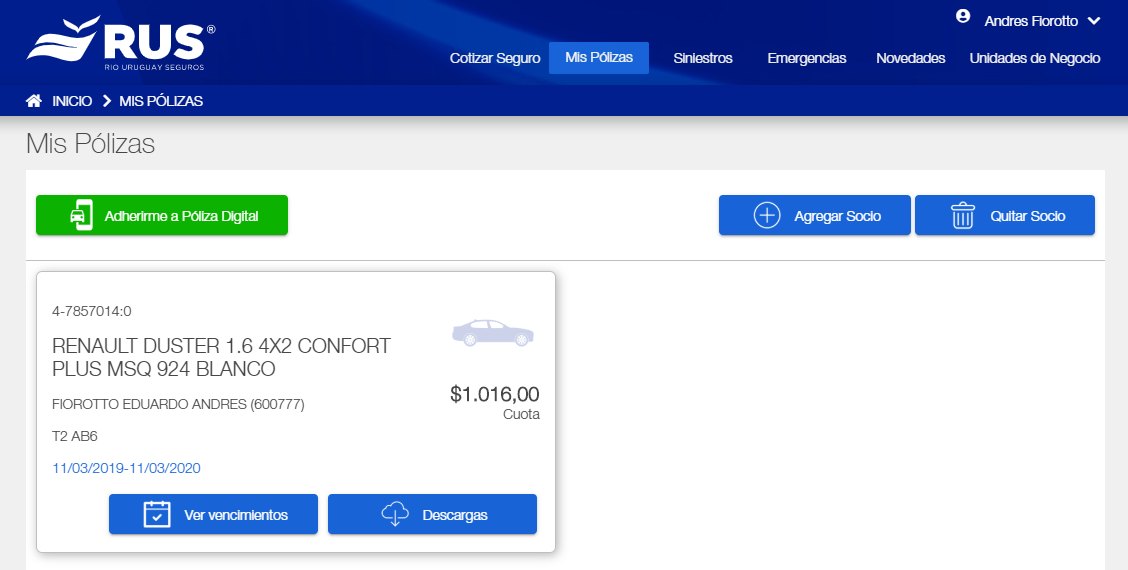Click the user profile avatar icon

click(963, 17)
